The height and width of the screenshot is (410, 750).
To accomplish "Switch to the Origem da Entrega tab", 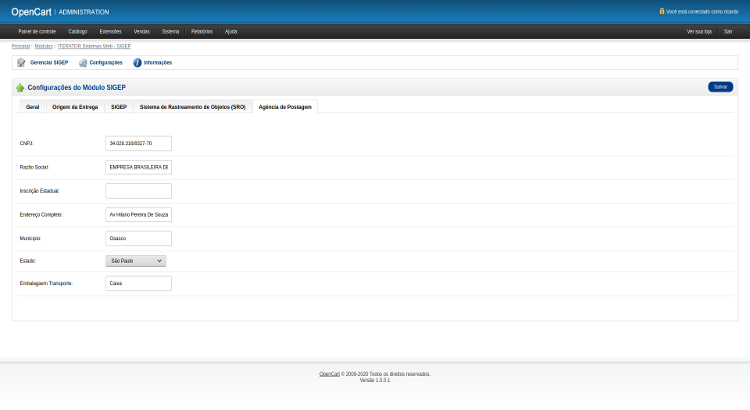I will (x=75, y=107).
